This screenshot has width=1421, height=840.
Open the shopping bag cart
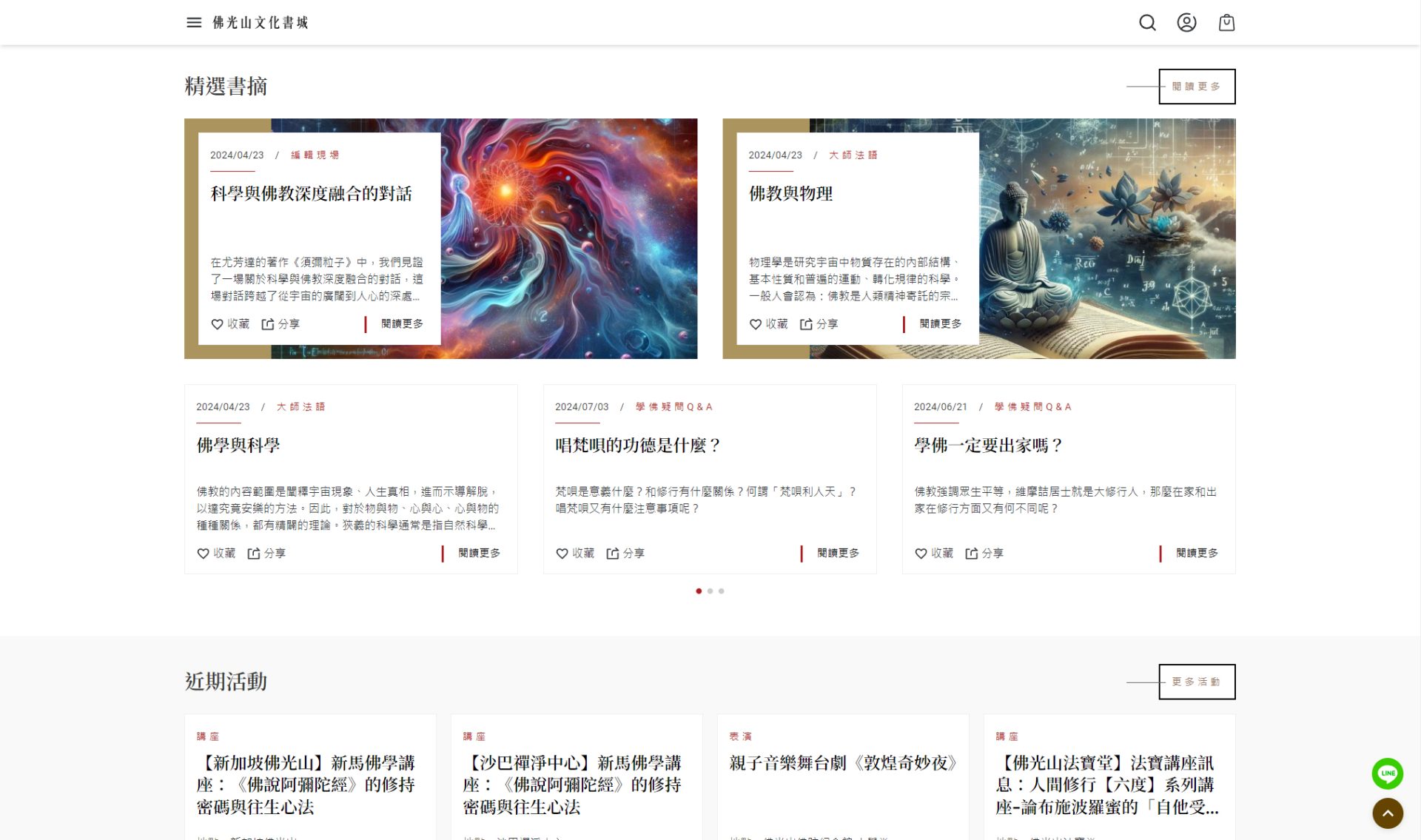1226,22
